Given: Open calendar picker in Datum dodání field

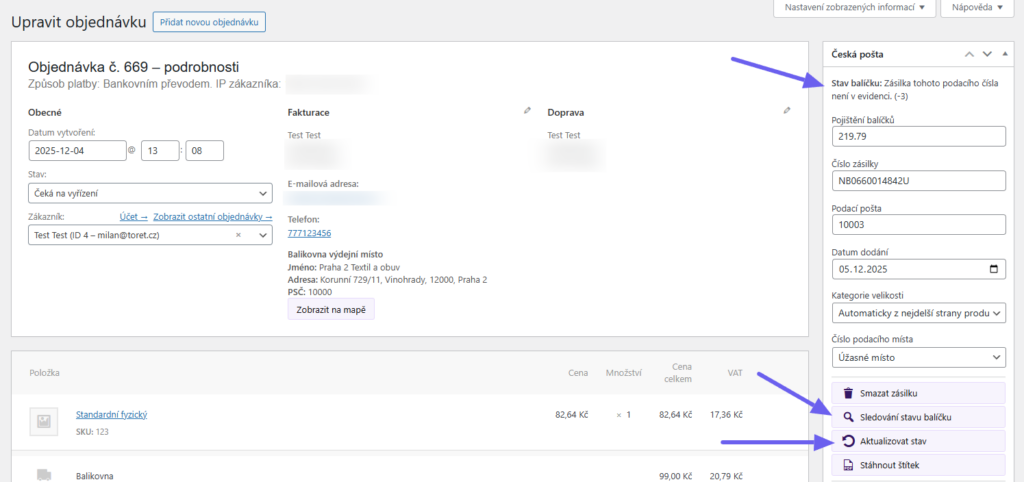Looking at the screenshot, I should [x=992, y=269].
